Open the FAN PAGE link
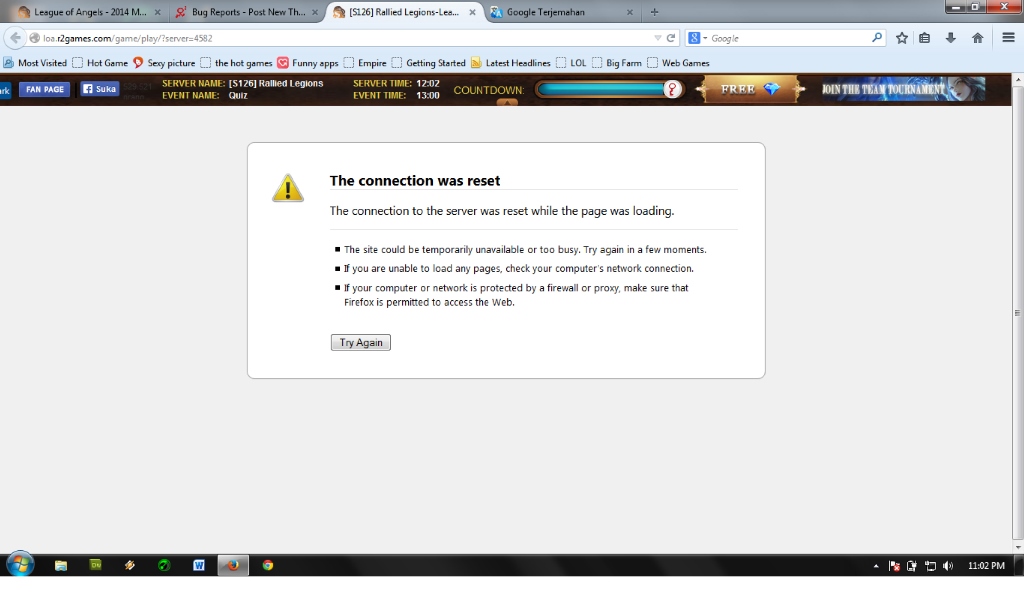 44,89
